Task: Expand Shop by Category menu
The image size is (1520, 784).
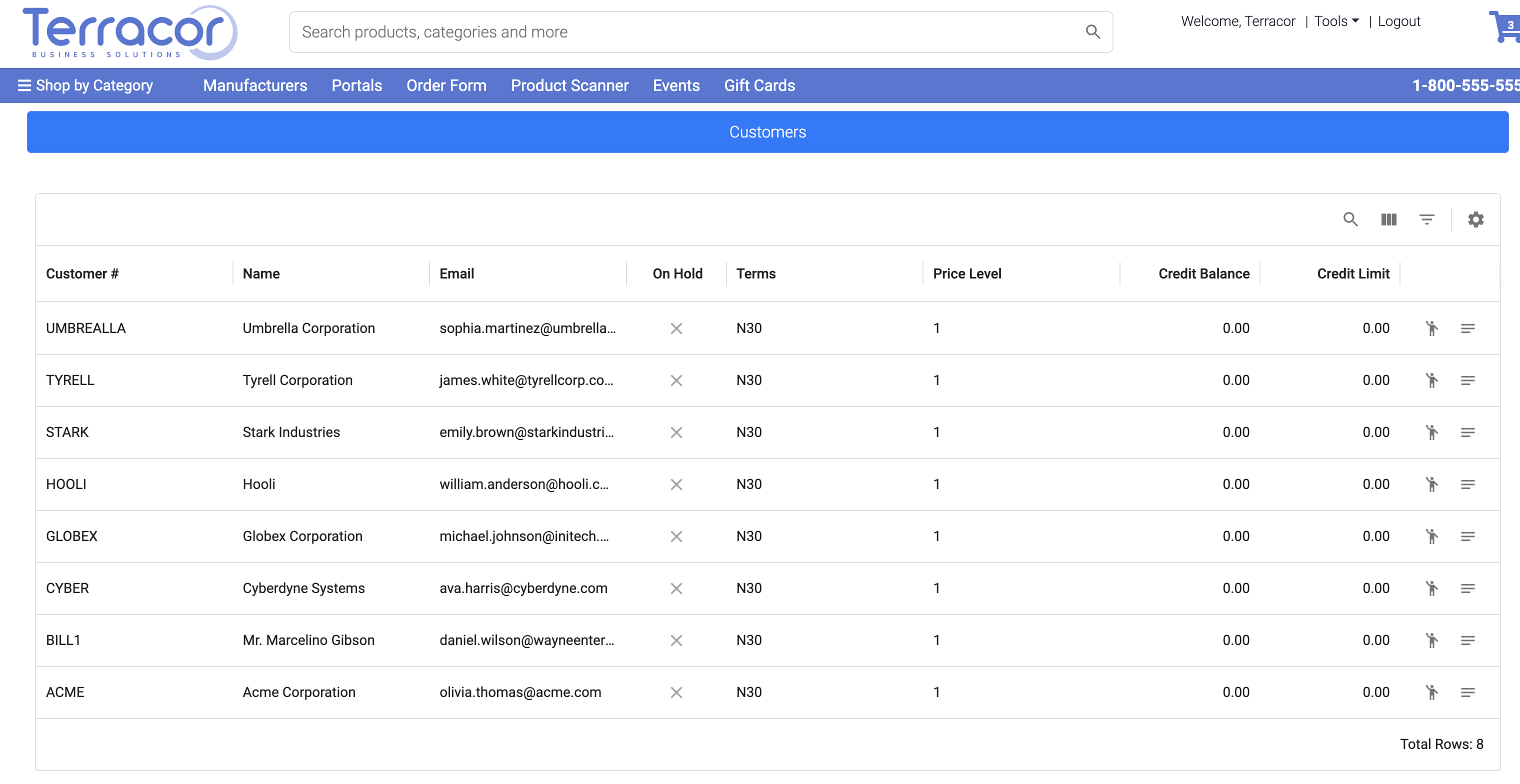Action: pyautogui.click(x=85, y=85)
